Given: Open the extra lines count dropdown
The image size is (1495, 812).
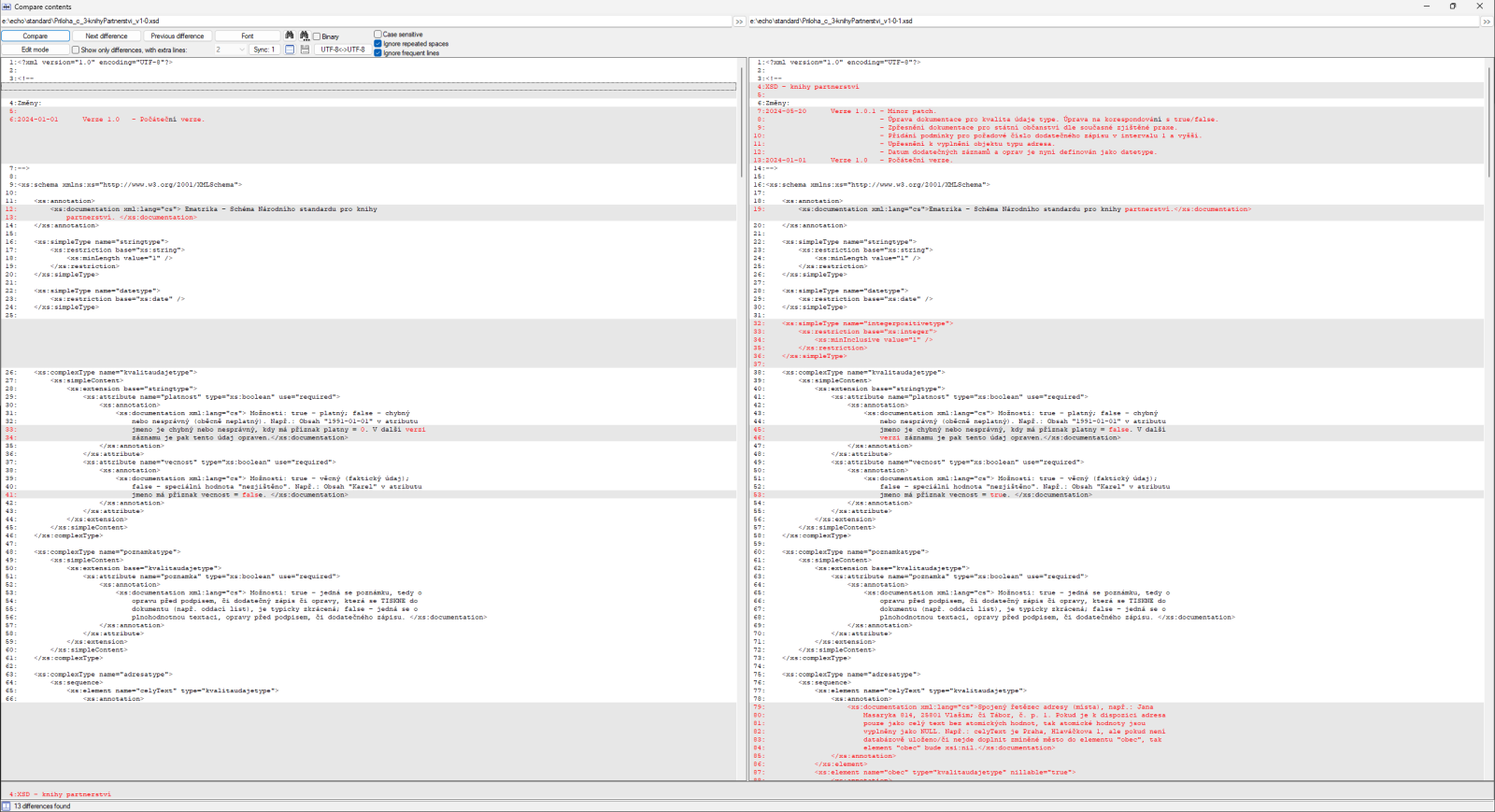Looking at the screenshot, I should pos(231,50).
